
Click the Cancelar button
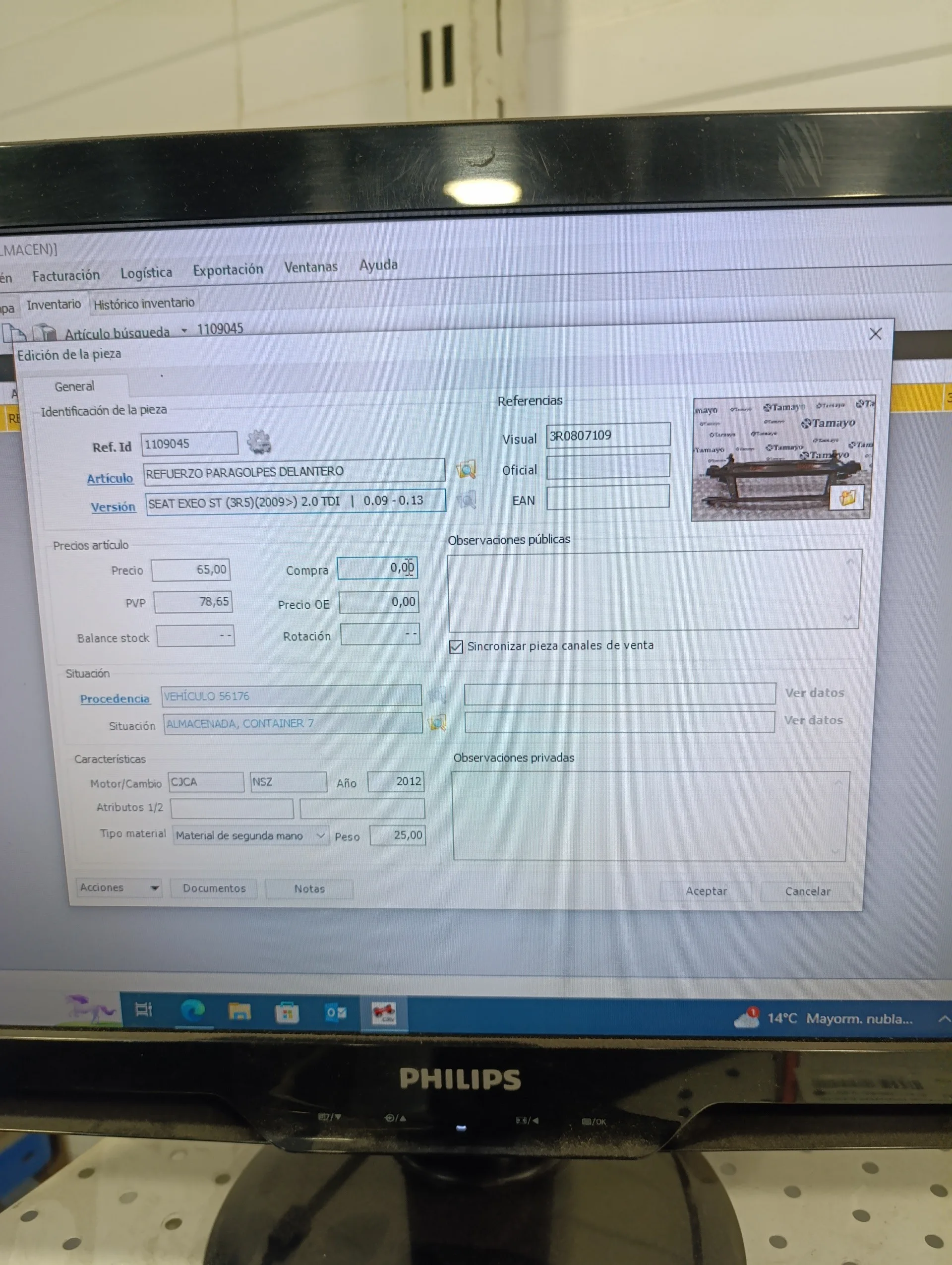tap(807, 891)
